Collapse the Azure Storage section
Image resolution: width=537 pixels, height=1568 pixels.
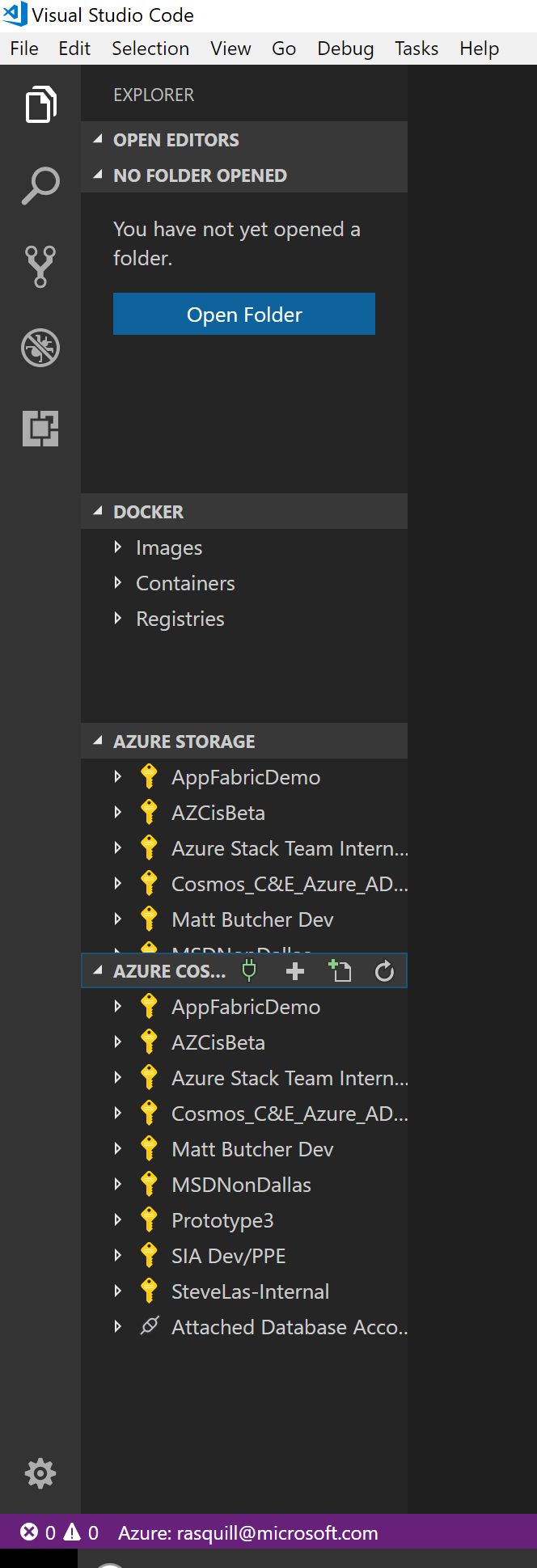click(x=98, y=741)
